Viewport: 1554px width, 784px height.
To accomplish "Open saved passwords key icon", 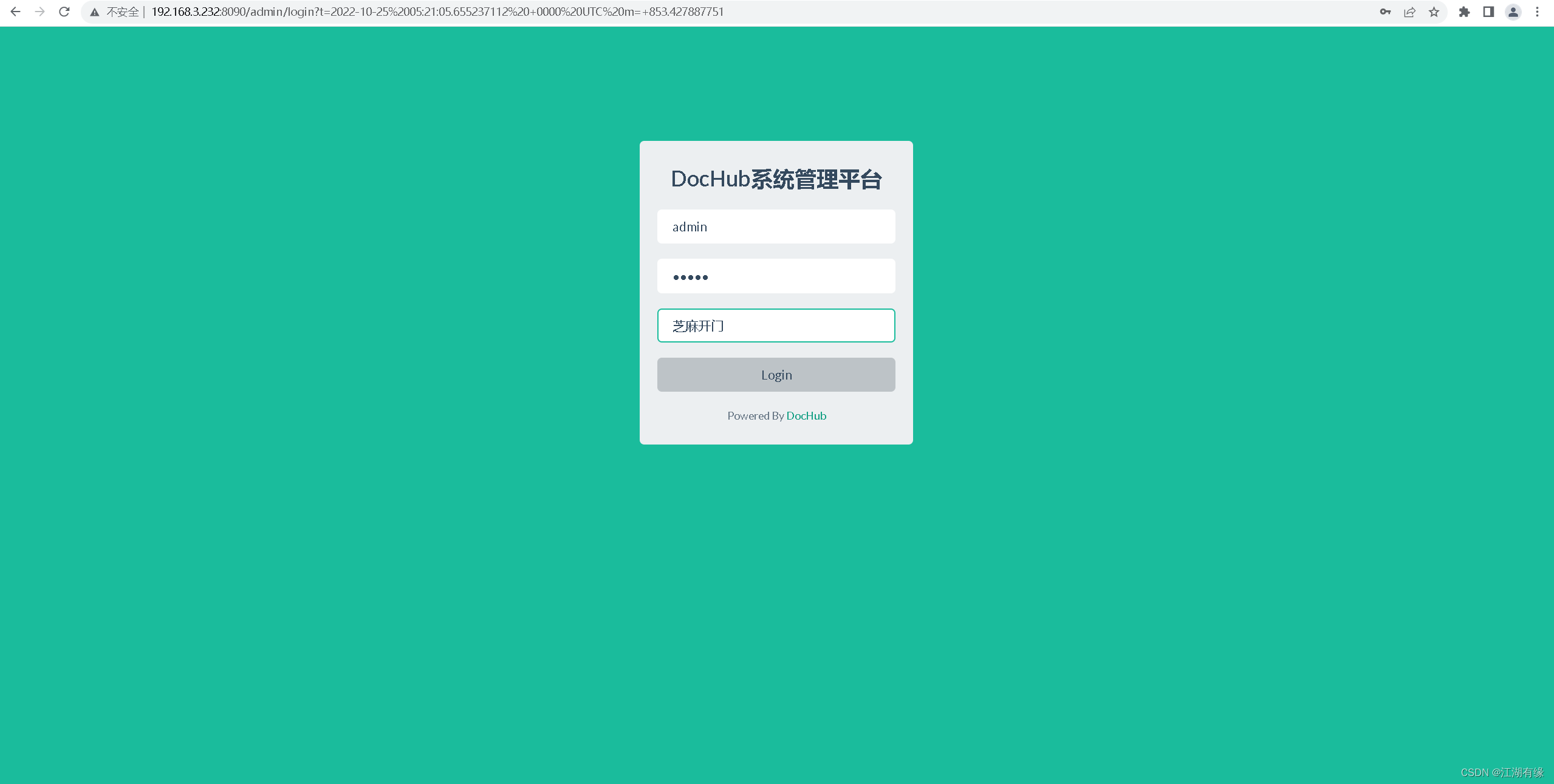I will pyautogui.click(x=1385, y=12).
